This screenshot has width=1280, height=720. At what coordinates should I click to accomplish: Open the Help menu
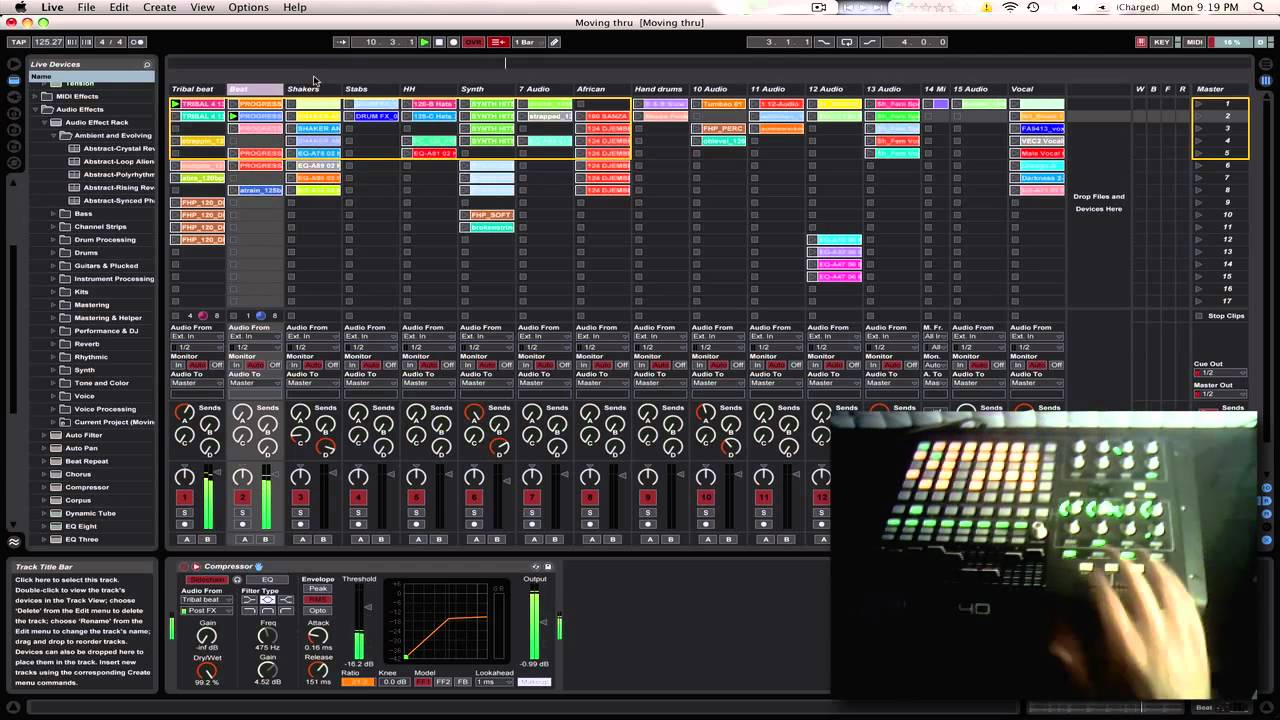click(x=295, y=7)
